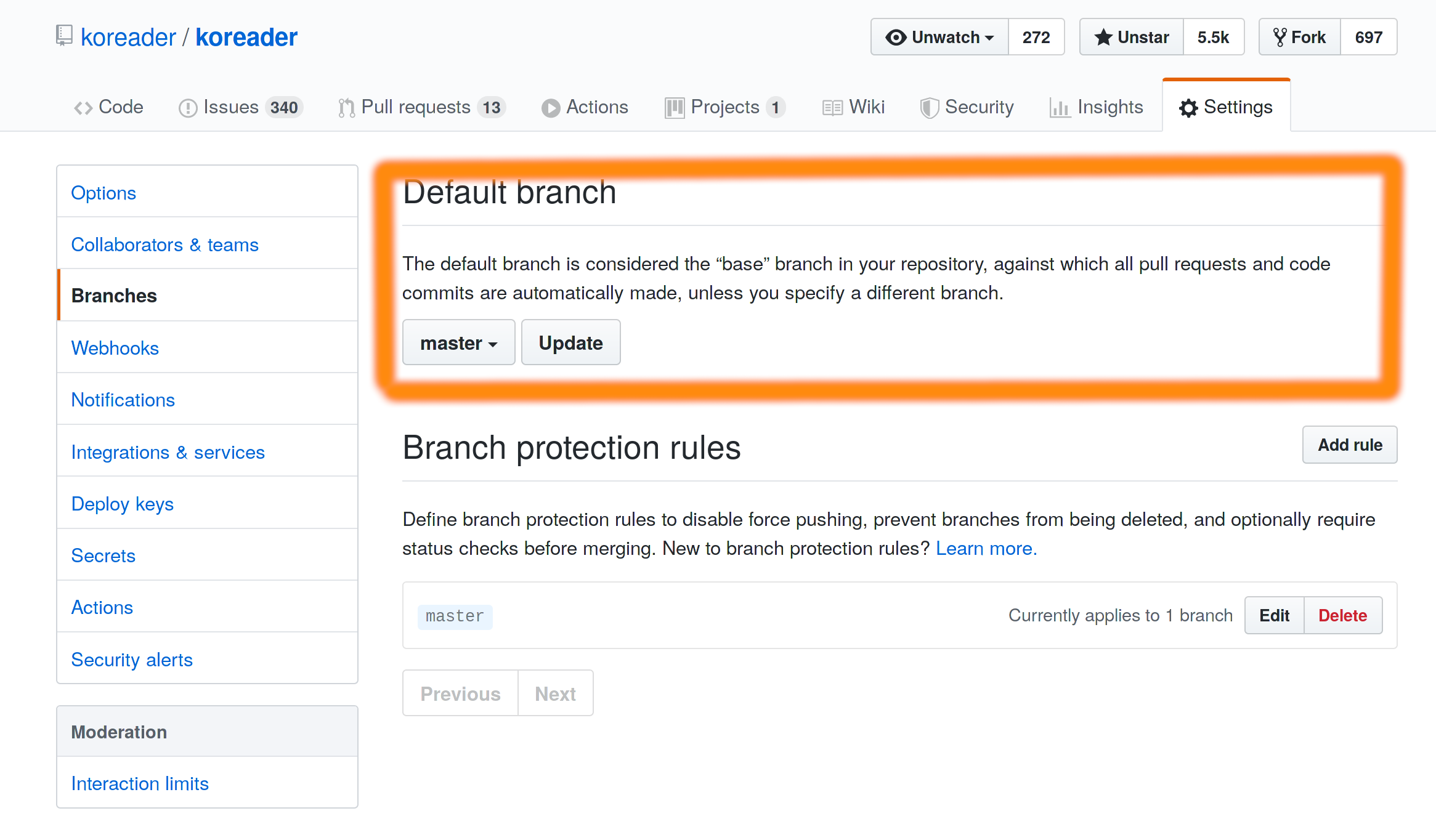Click the Insights tab graph icon
Image resolution: width=1436 pixels, height=840 pixels.
click(x=1060, y=108)
